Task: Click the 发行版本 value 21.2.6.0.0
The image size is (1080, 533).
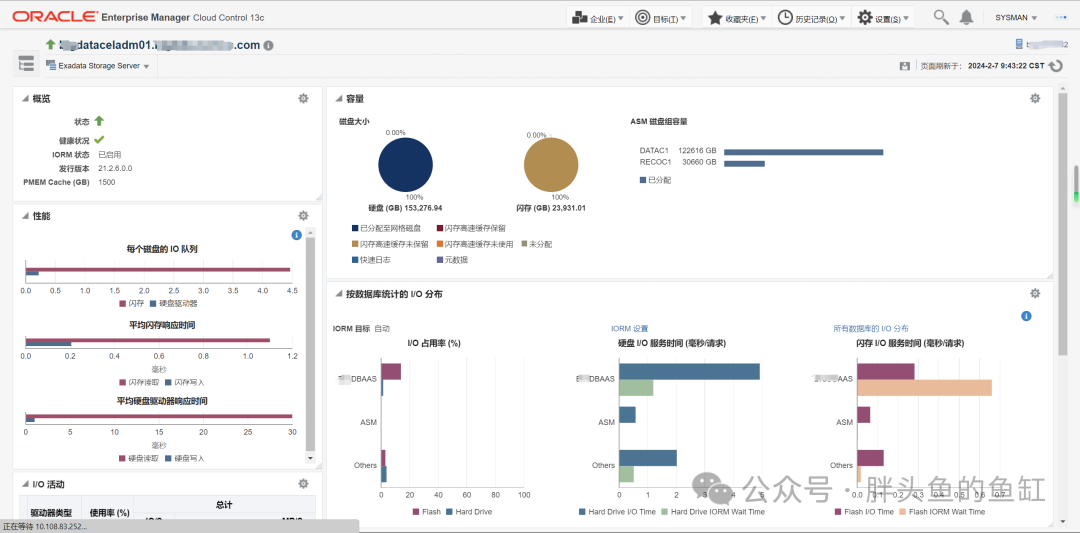Action: (x=115, y=169)
